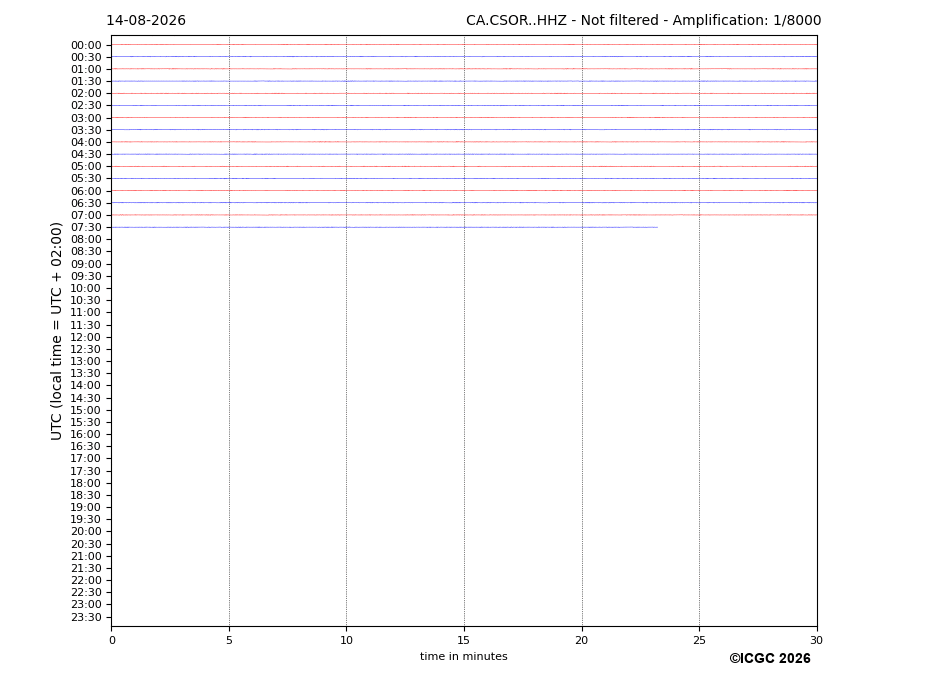Click the 16:30 time row label
Image resolution: width=927 pixels, height=696 pixels.
point(86,446)
